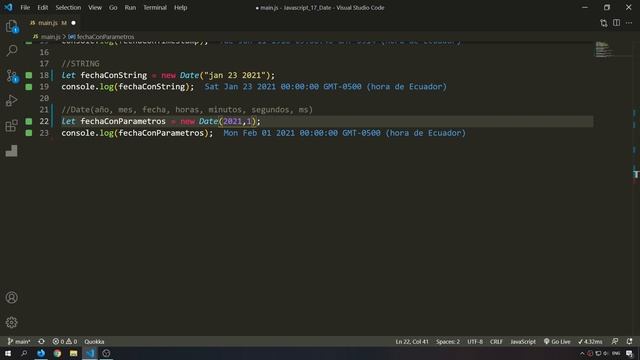Click fechaConParametros breadcrumb symbol

tap(105, 37)
